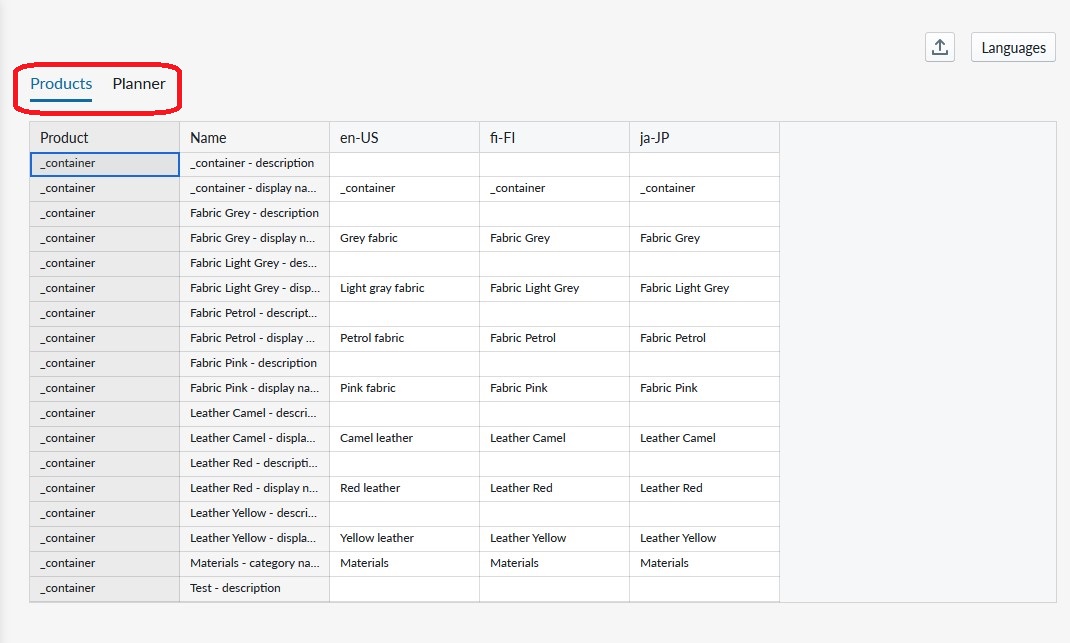Image resolution: width=1070 pixels, height=643 pixels.
Task: Select the 'Leather Camel' ja-JP cell
Action: pyautogui.click(x=704, y=439)
